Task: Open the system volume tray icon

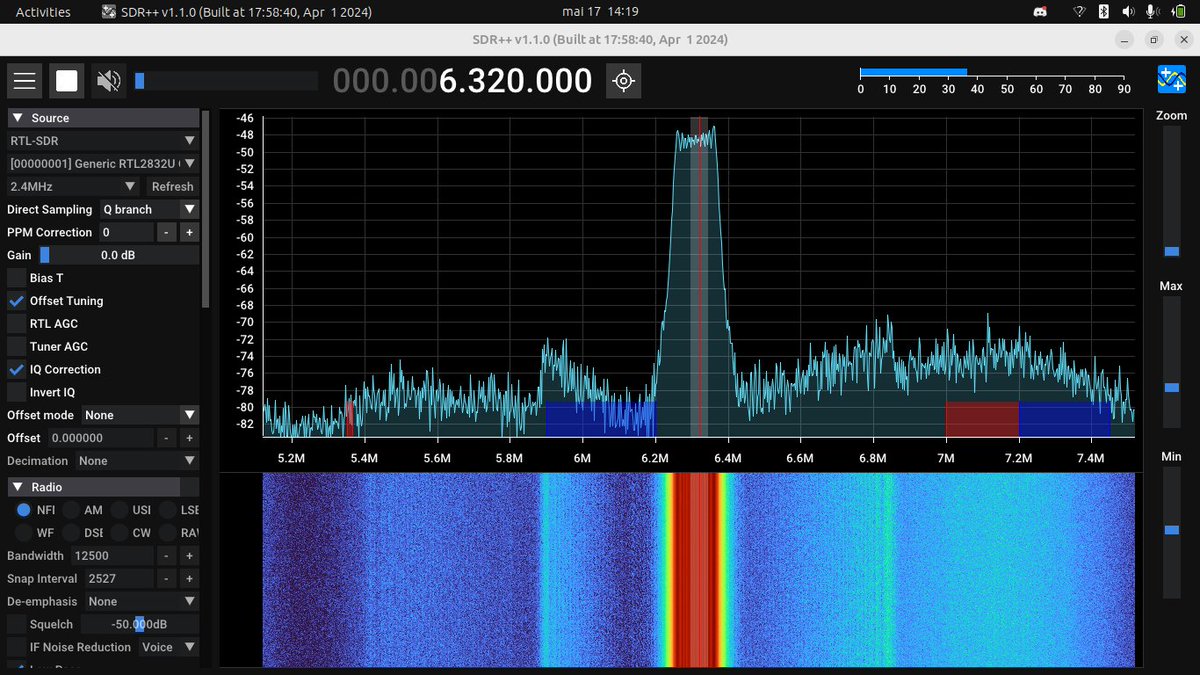Action: pyautogui.click(x=1128, y=12)
